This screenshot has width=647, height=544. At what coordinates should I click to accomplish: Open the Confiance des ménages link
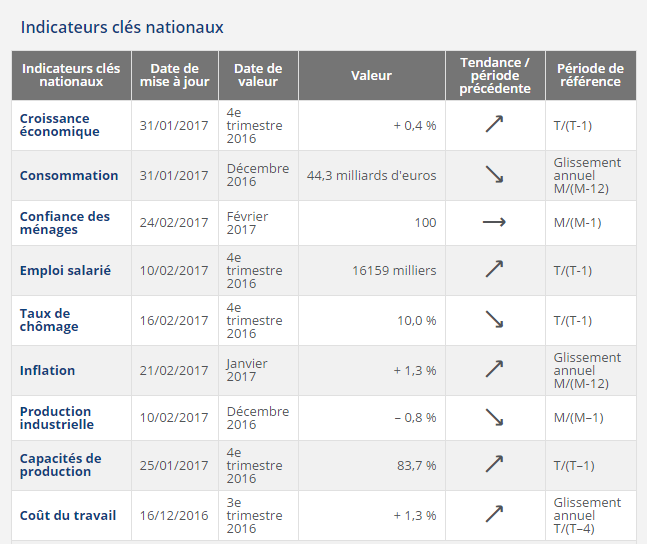(65, 223)
